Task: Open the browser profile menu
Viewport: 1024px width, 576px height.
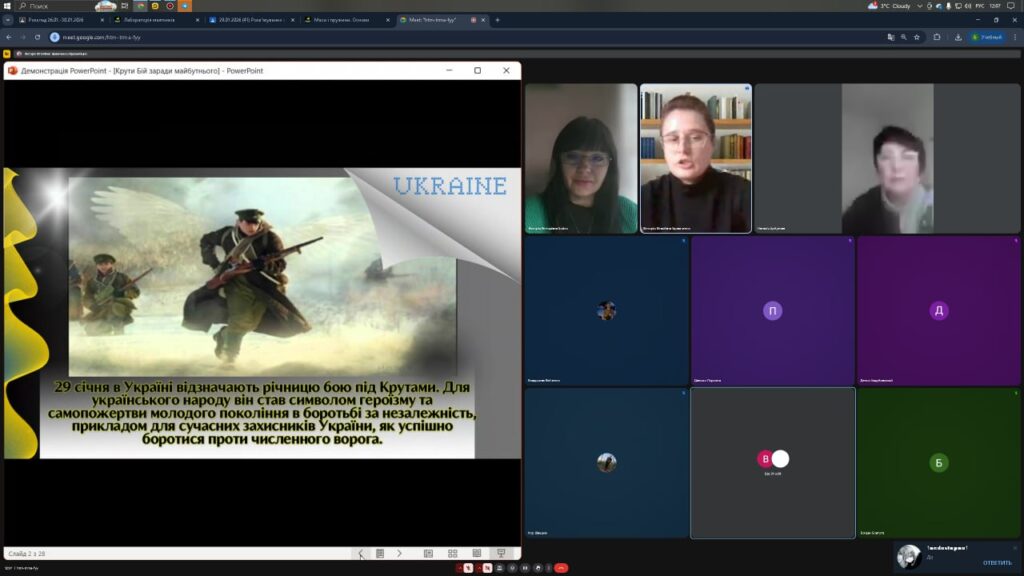Action: 987,37
